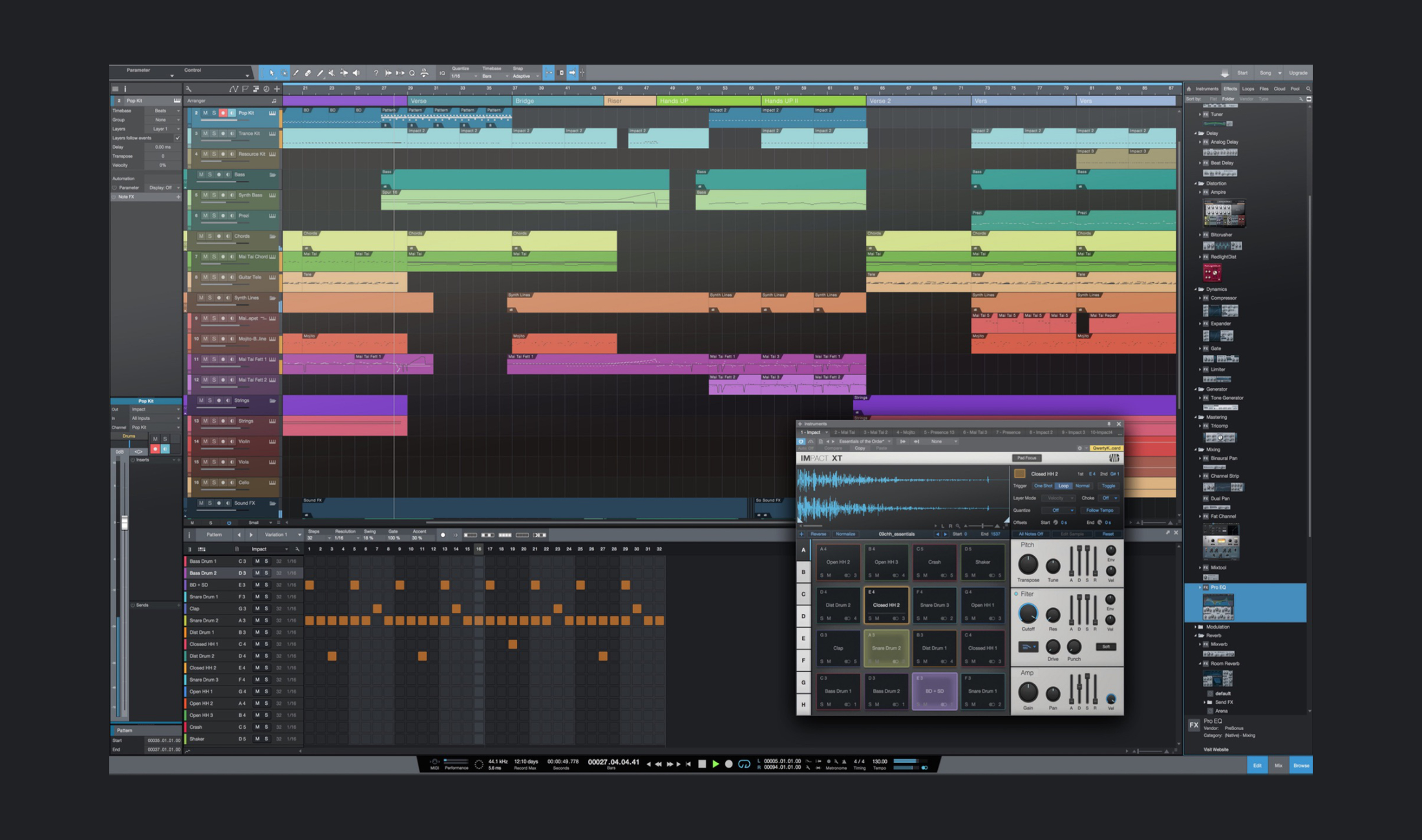
Task: Mute the Pop Kit track
Action: tap(204, 113)
